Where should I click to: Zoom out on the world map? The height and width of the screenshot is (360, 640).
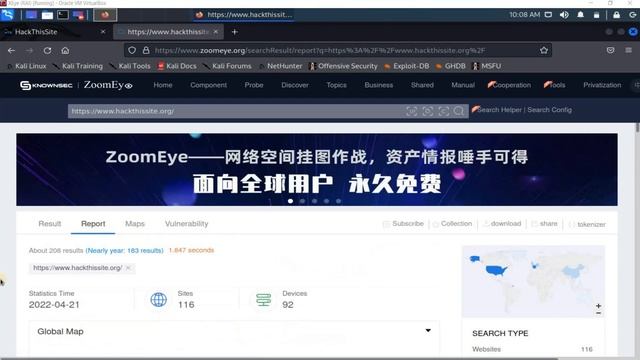[x=598, y=313]
